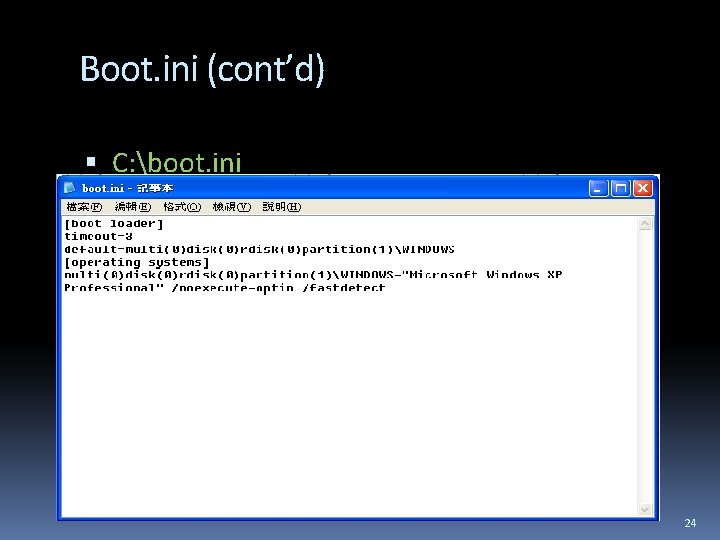
Task: Click the scrollbar up arrow in Notepad
Action: pyautogui.click(x=645, y=224)
